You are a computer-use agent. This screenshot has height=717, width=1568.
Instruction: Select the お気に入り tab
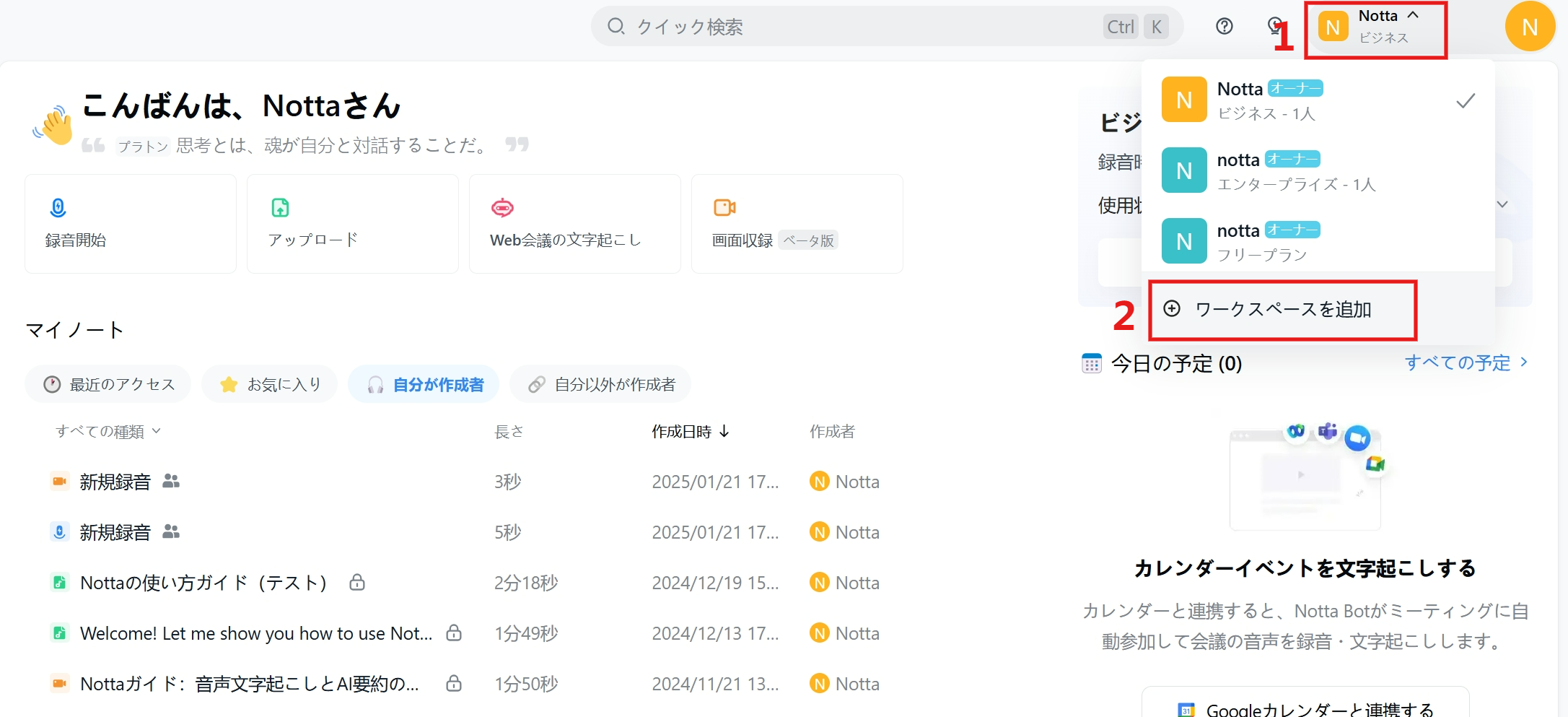[270, 384]
